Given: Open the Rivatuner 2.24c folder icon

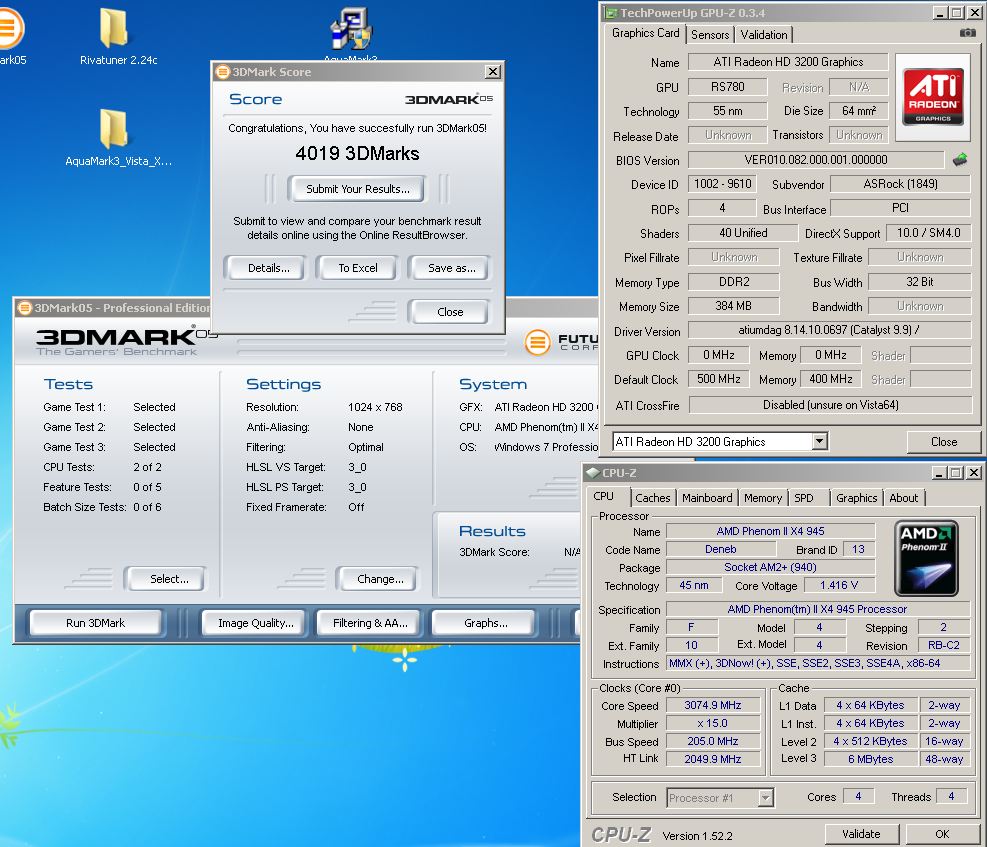Looking at the screenshot, I should 115,29.
